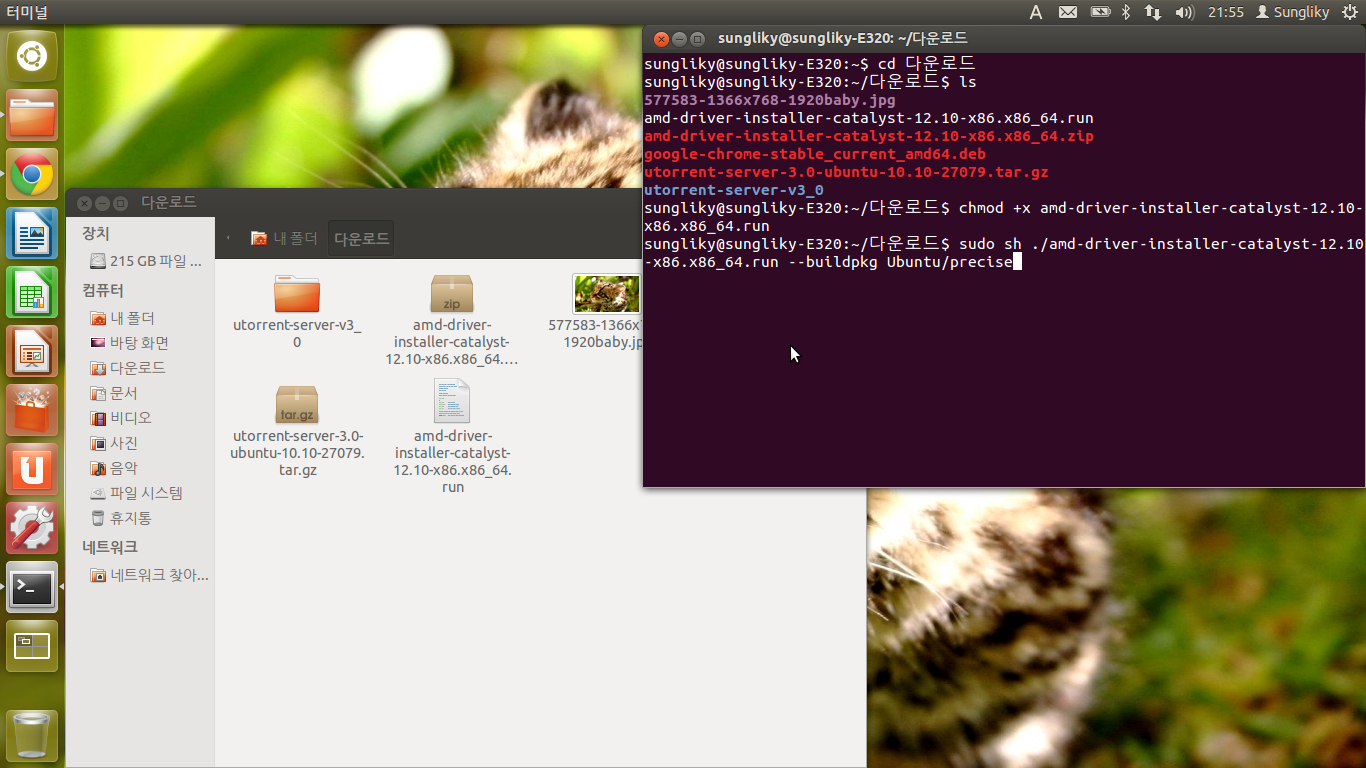The width and height of the screenshot is (1366, 768).
Task: Open the messaging envelope indicator
Action: pos(1067,12)
